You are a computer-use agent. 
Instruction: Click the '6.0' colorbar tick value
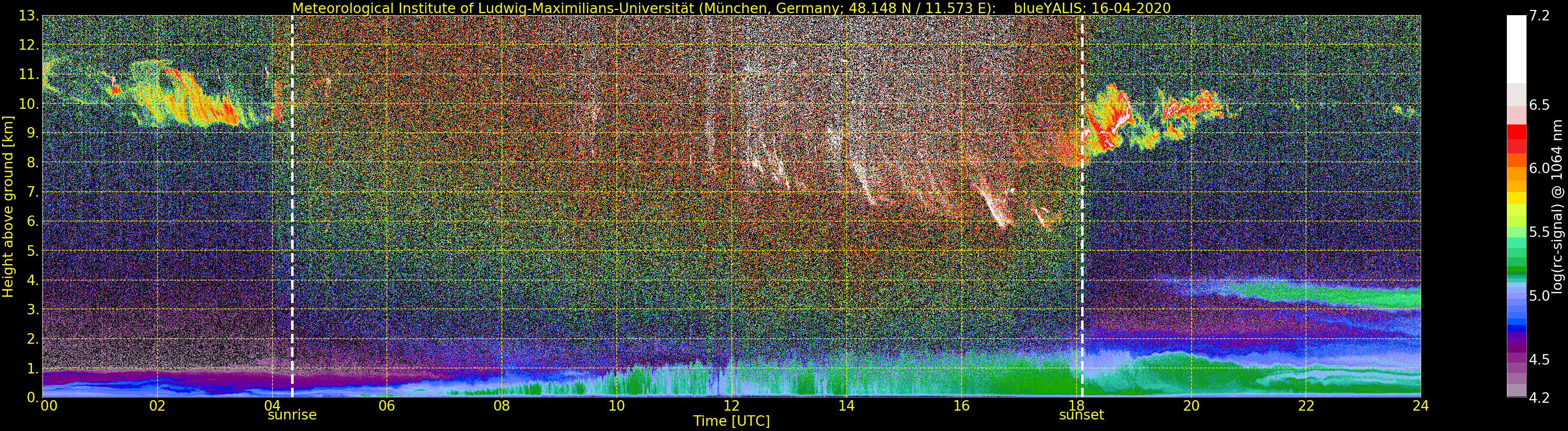(x=1539, y=168)
